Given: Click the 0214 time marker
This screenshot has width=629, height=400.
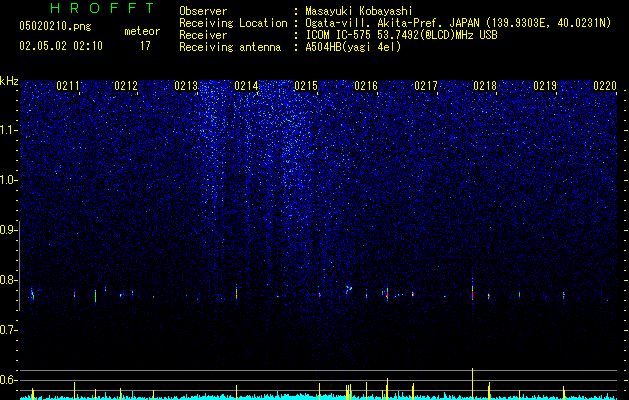Looking at the screenshot, I should tap(246, 86).
